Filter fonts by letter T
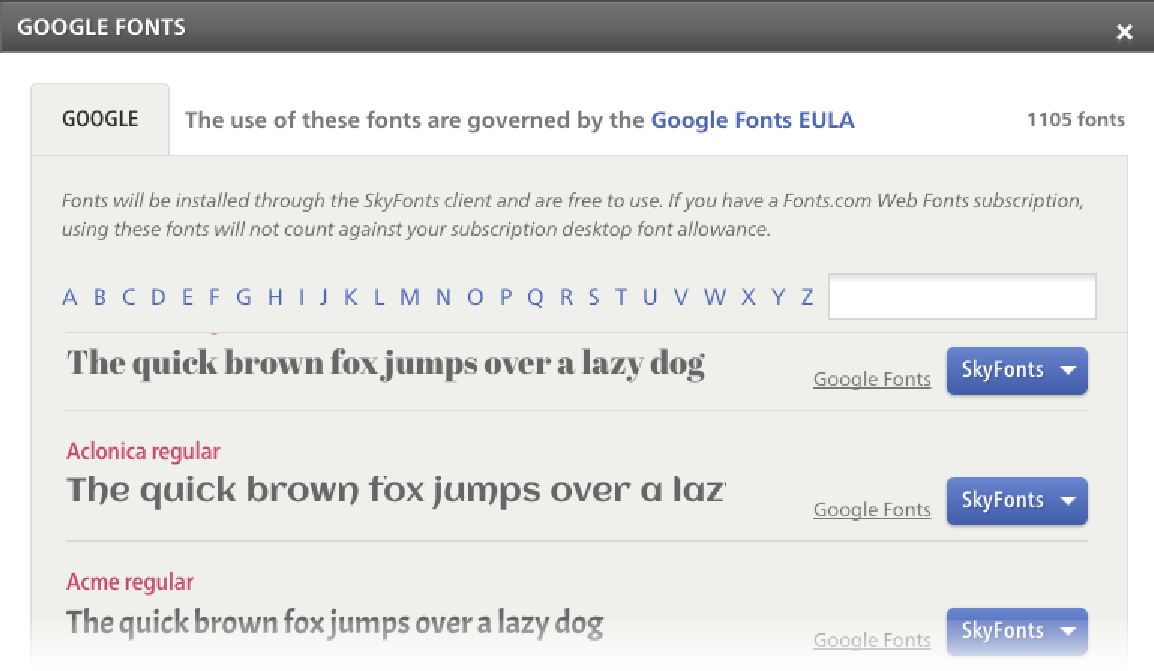 click(x=621, y=297)
